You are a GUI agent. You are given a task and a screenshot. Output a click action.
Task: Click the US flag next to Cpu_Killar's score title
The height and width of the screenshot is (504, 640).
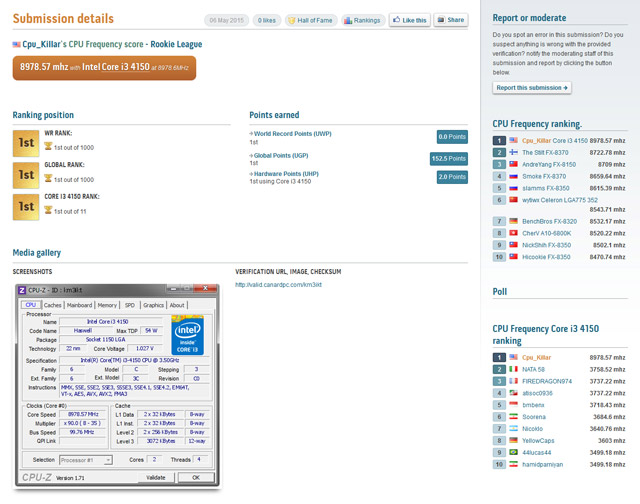[16, 44]
